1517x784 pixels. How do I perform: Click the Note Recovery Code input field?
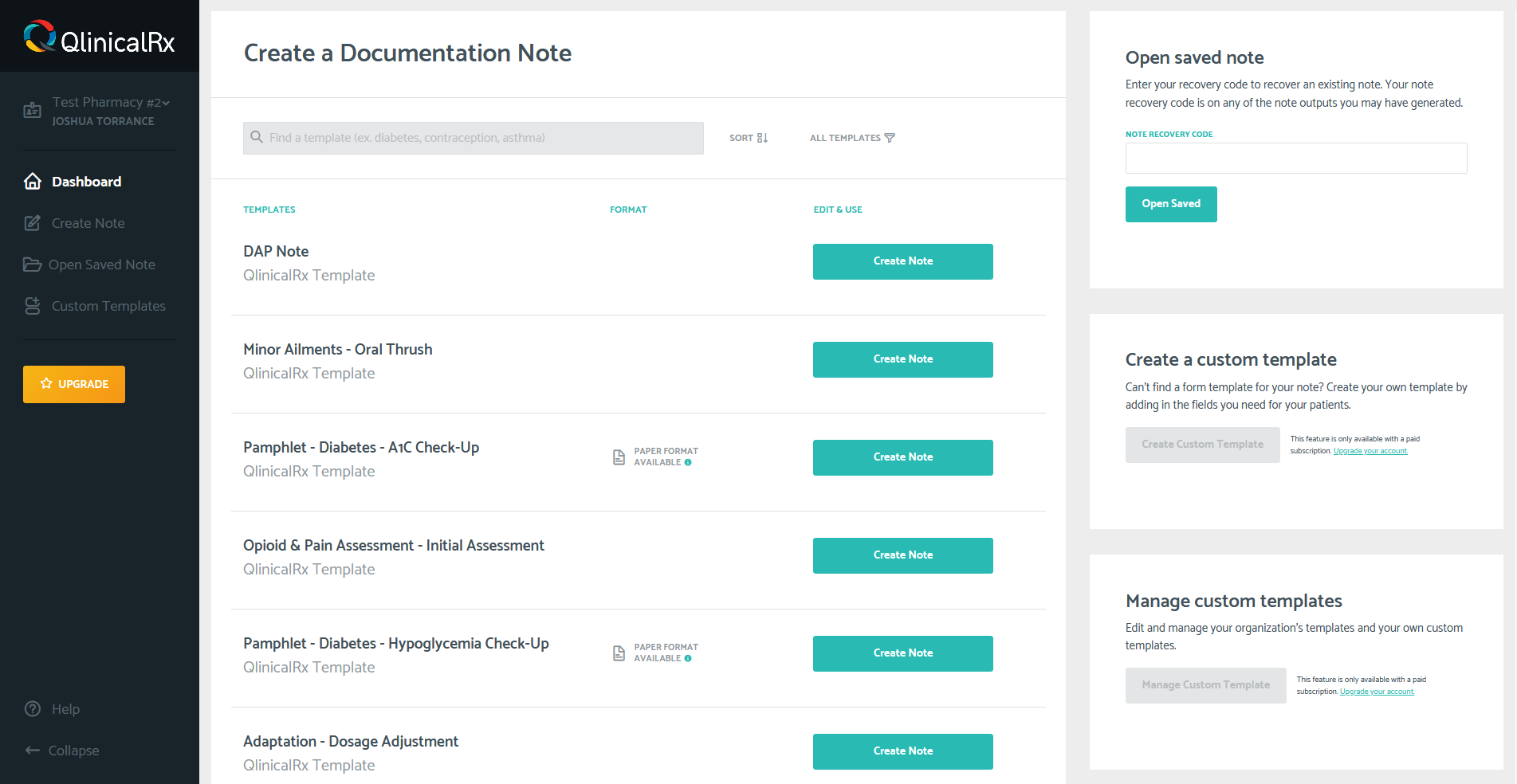(1296, 158)
